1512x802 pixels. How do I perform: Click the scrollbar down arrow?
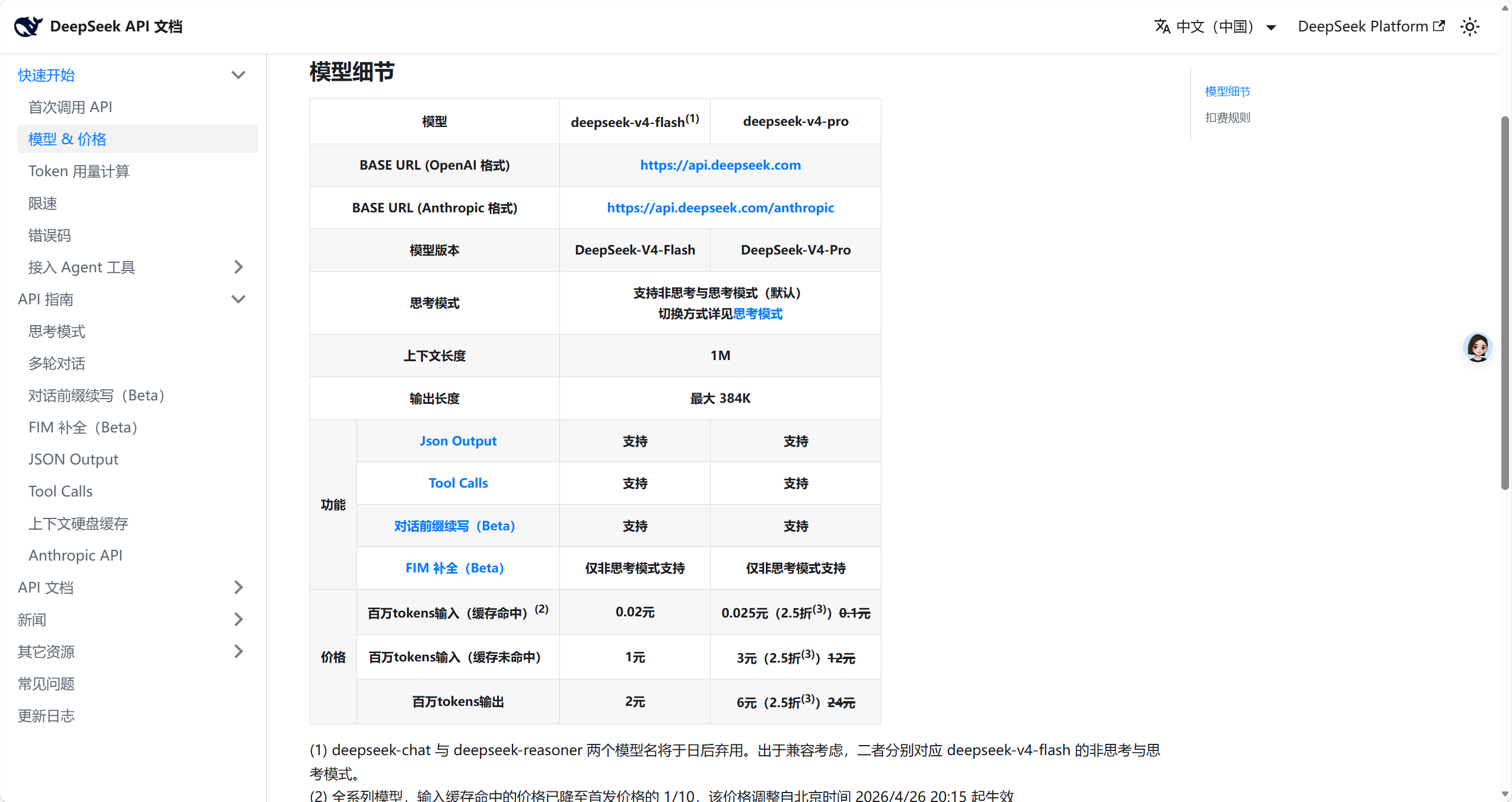(x=1504, y=794)
